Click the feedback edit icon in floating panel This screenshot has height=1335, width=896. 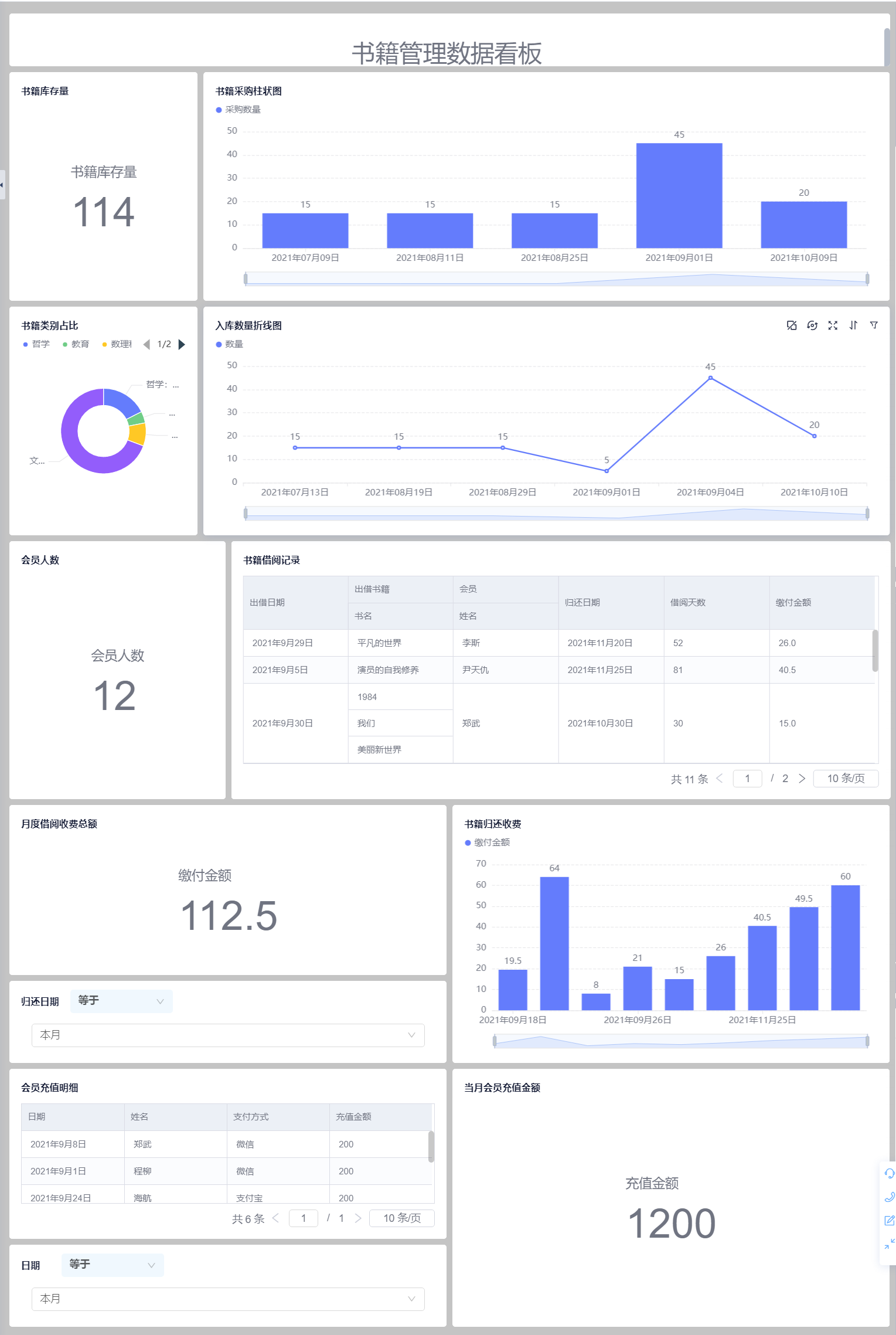[x=889, y=1220]
